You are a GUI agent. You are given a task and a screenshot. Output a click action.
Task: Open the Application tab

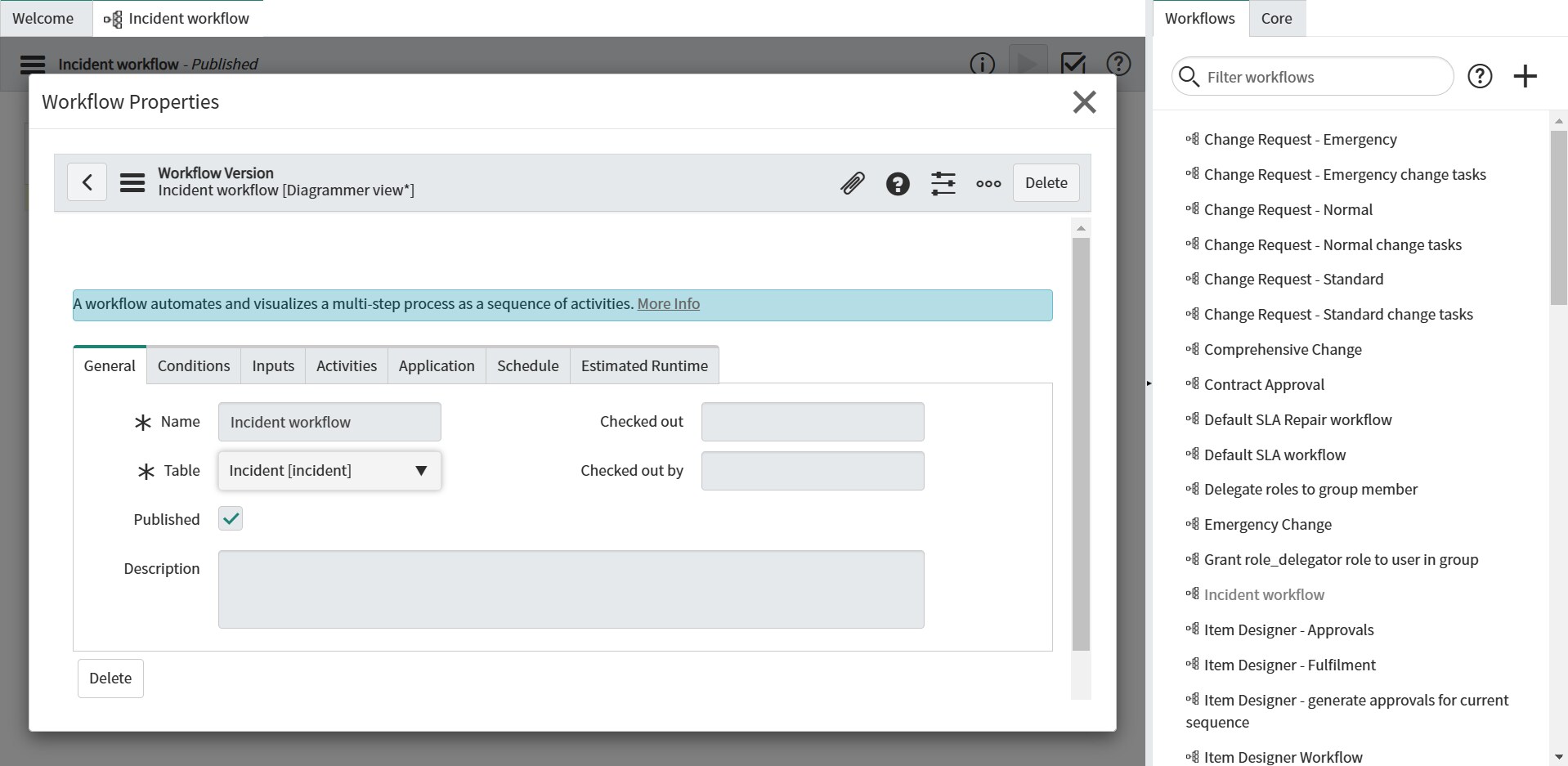(437, 365)
